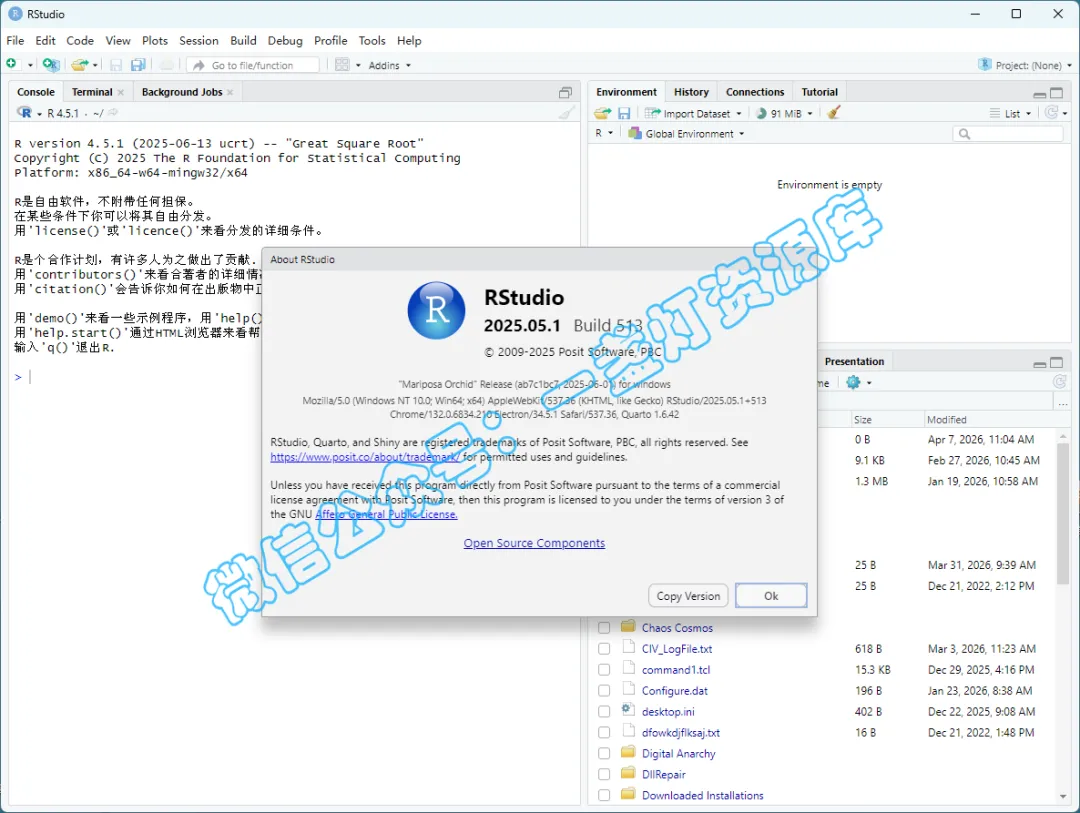Viewport: 1080px width, 813px height.
Task: Switch to the History tab
Action: 691,92
